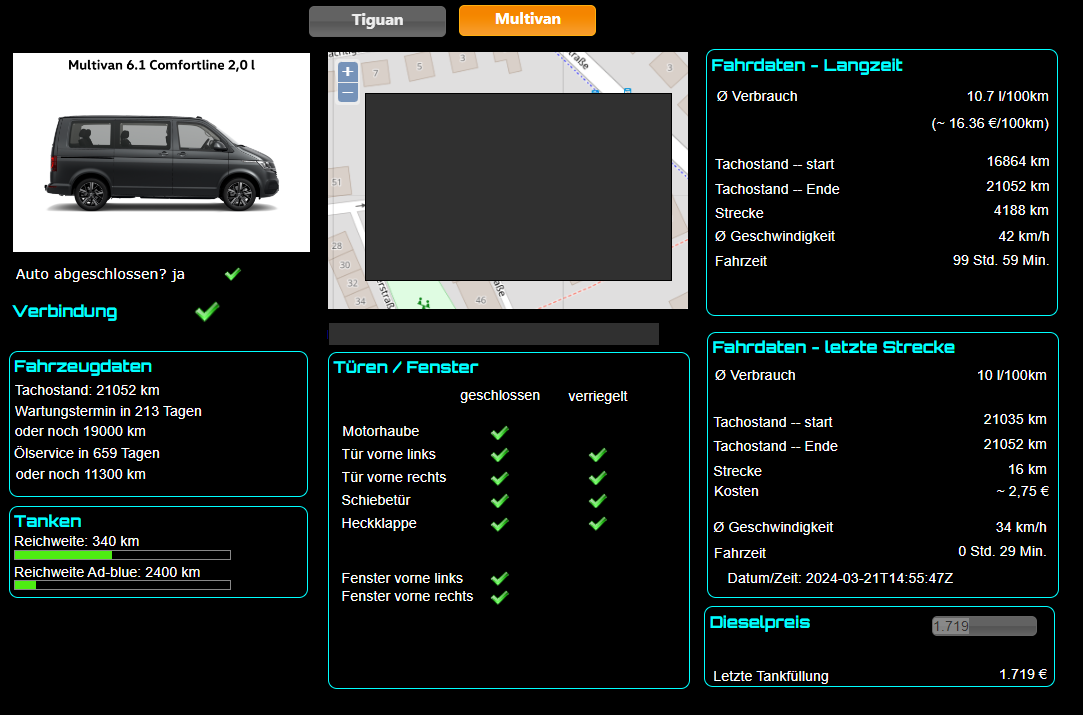Zoom in on the map
This screenshot has width=1083, height=715.
pos(347,72)
